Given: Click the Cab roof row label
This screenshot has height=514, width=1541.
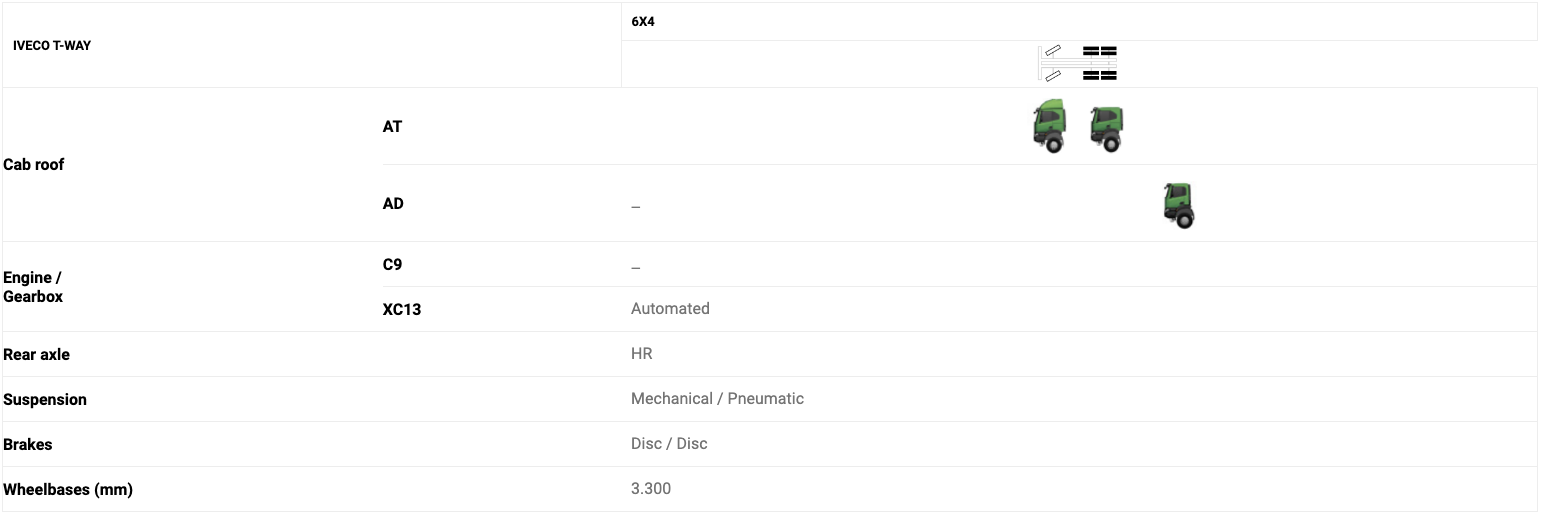Looking at the screenshot, I should coord(34,164).
